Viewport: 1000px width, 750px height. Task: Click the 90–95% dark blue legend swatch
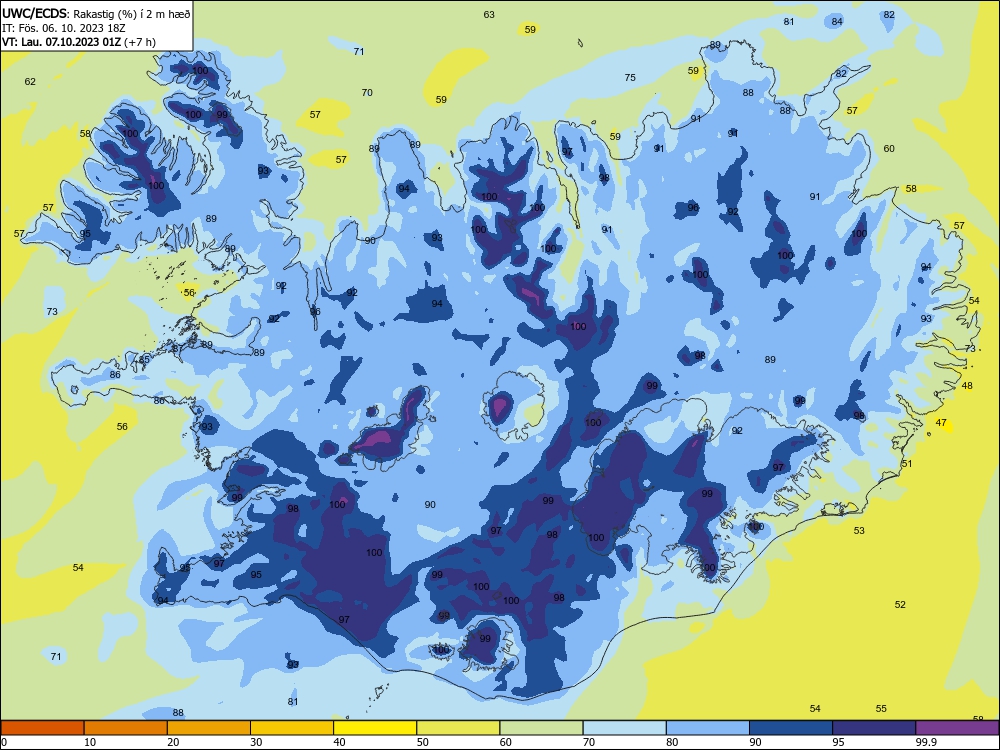[791, 728]
